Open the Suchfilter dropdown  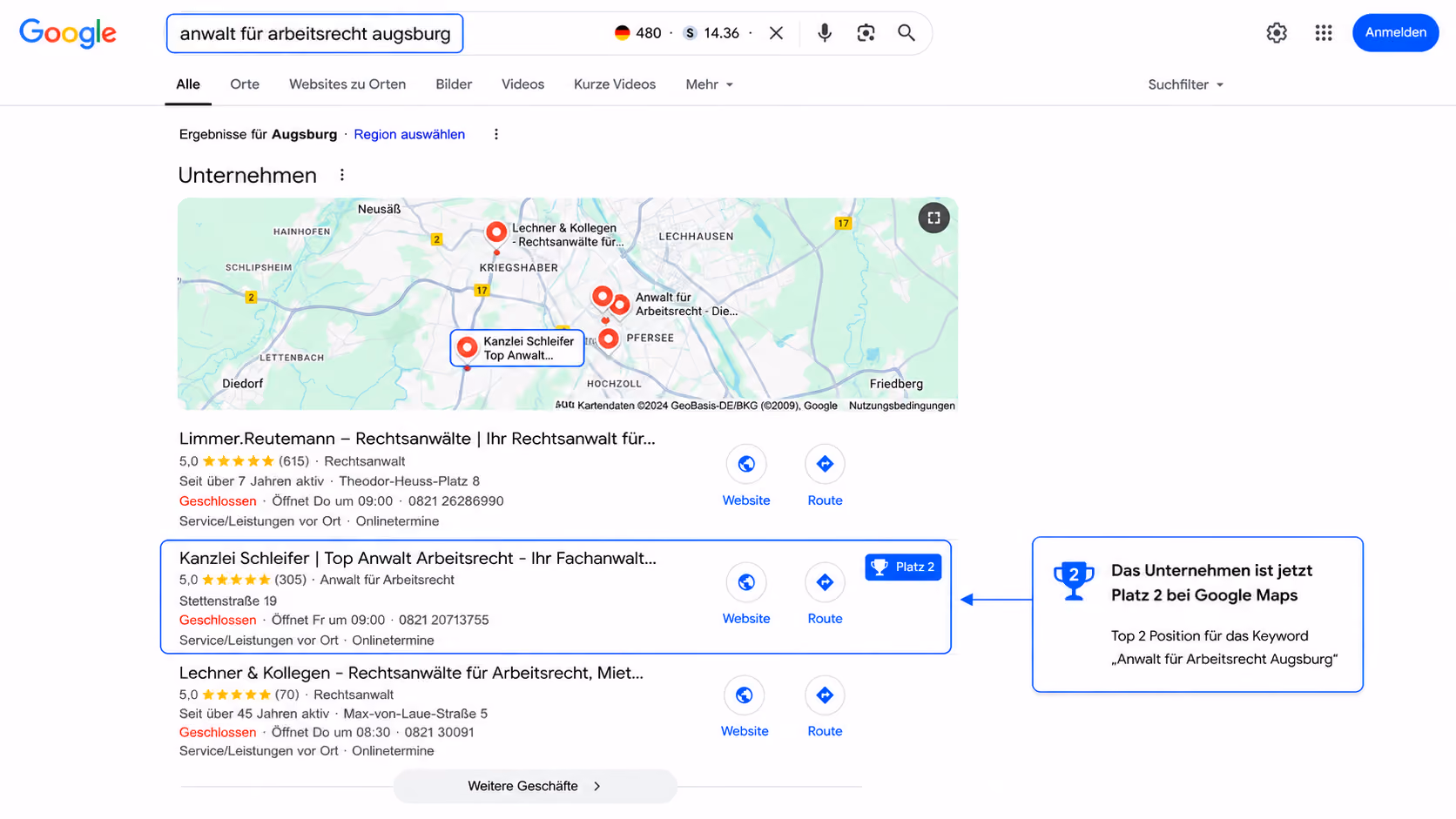(x=1185, y=84)
